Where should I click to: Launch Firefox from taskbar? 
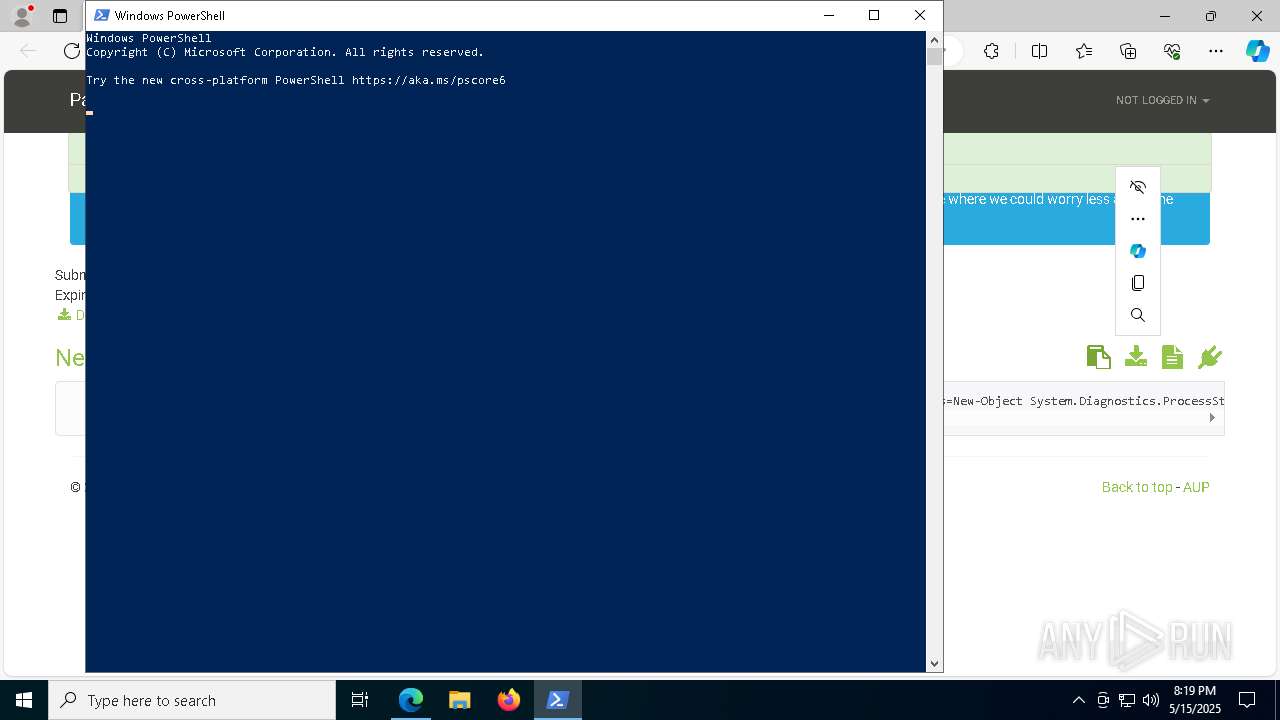click(x=508, y=700)
